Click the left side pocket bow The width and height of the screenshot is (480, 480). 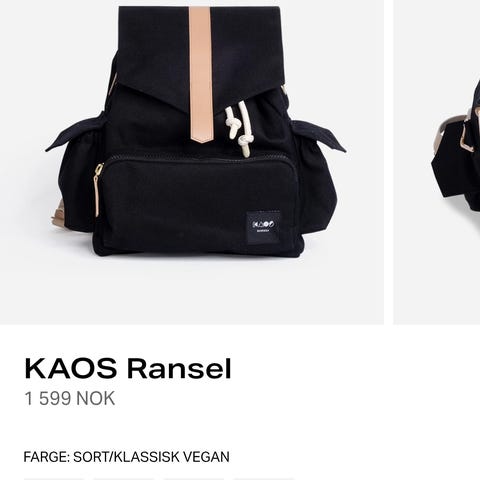[x=77, y=132]
